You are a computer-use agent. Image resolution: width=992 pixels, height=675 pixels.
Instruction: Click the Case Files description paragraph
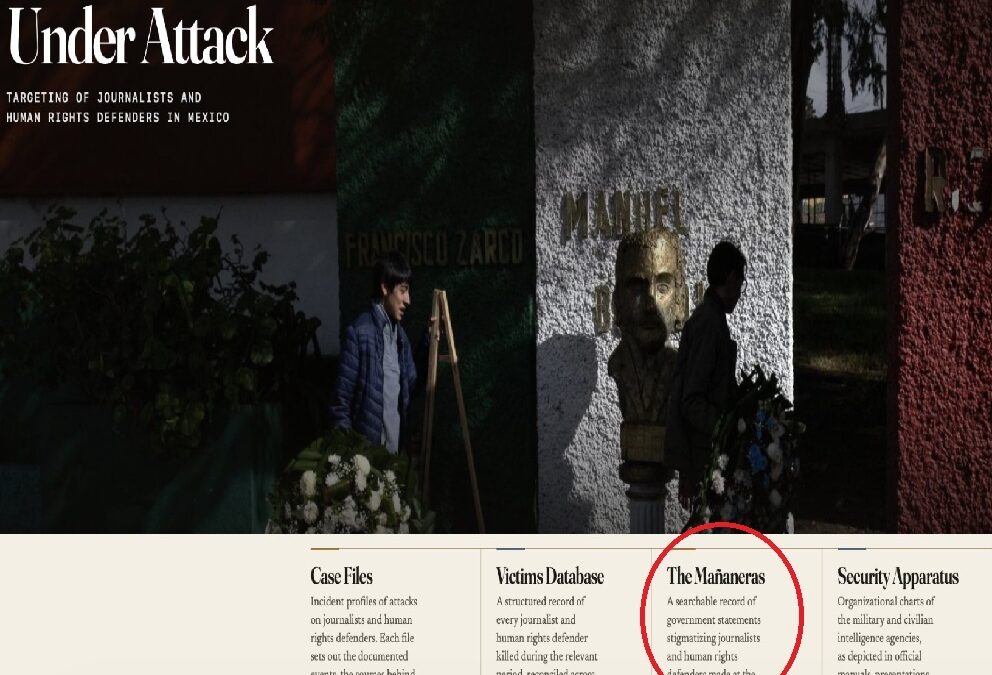coord(364,635)
